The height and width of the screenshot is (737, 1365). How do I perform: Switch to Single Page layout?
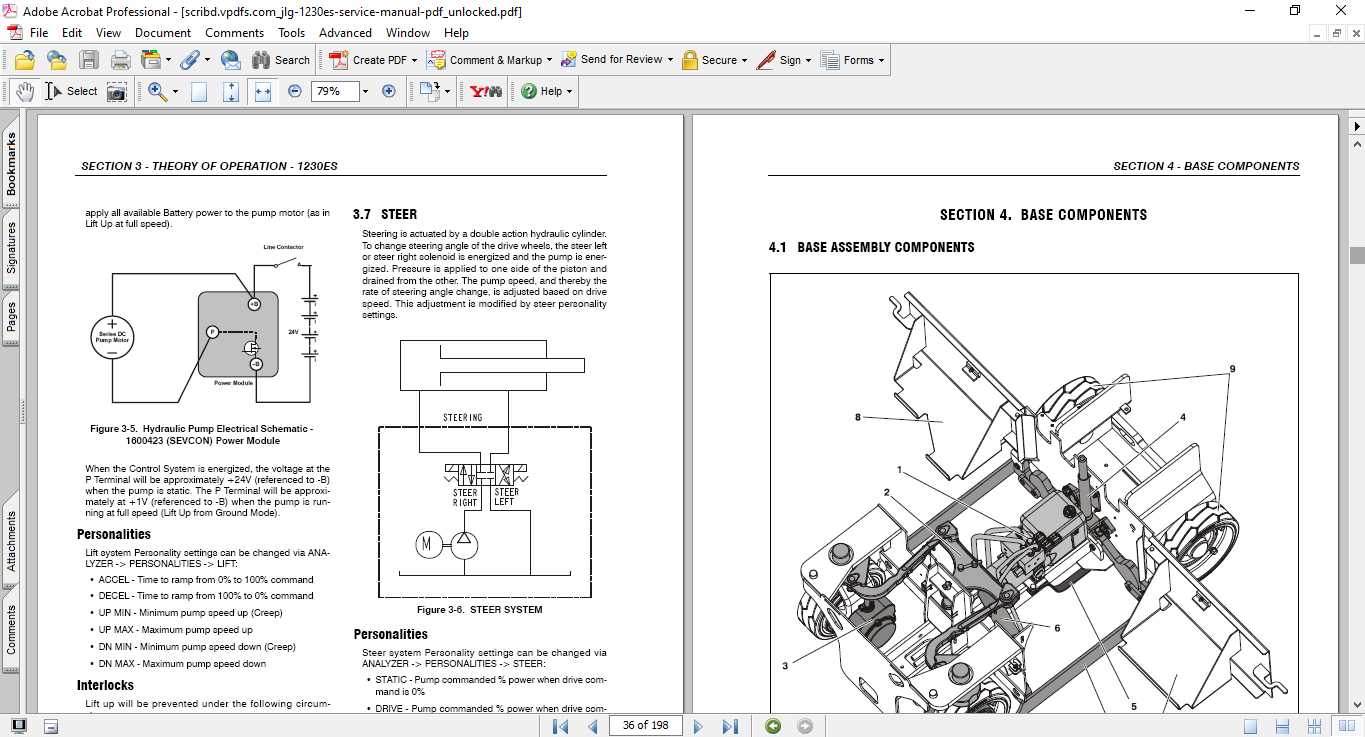(x=1251, y=725)
